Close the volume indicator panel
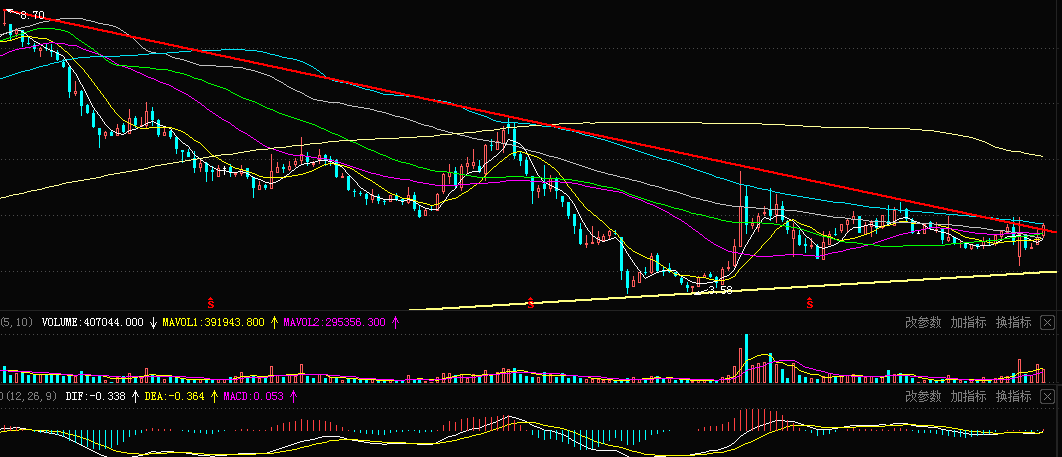The width and height of the screenshot is (1062, 457). pyautogui.click(x=1047, y=322)
